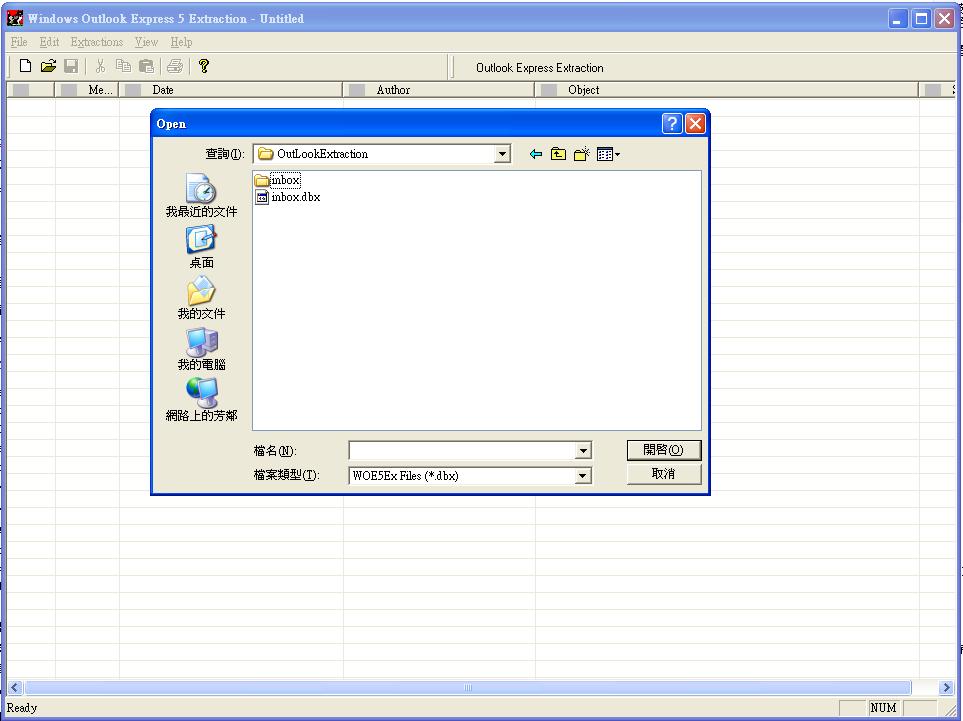Open 我最近的文件 recent documents shortcut
Image resolution: width=963 pixels, height=721 pixels.
click(201, 195)
